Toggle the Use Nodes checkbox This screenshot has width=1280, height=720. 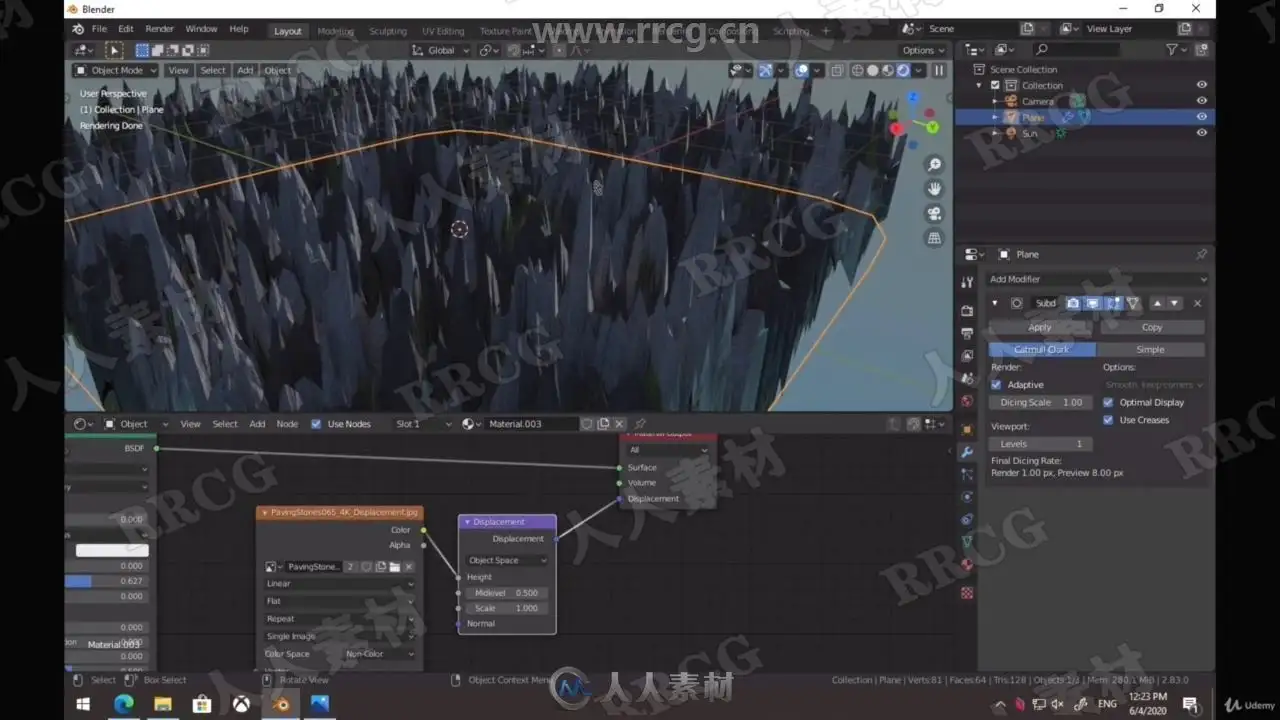[316, 424]
